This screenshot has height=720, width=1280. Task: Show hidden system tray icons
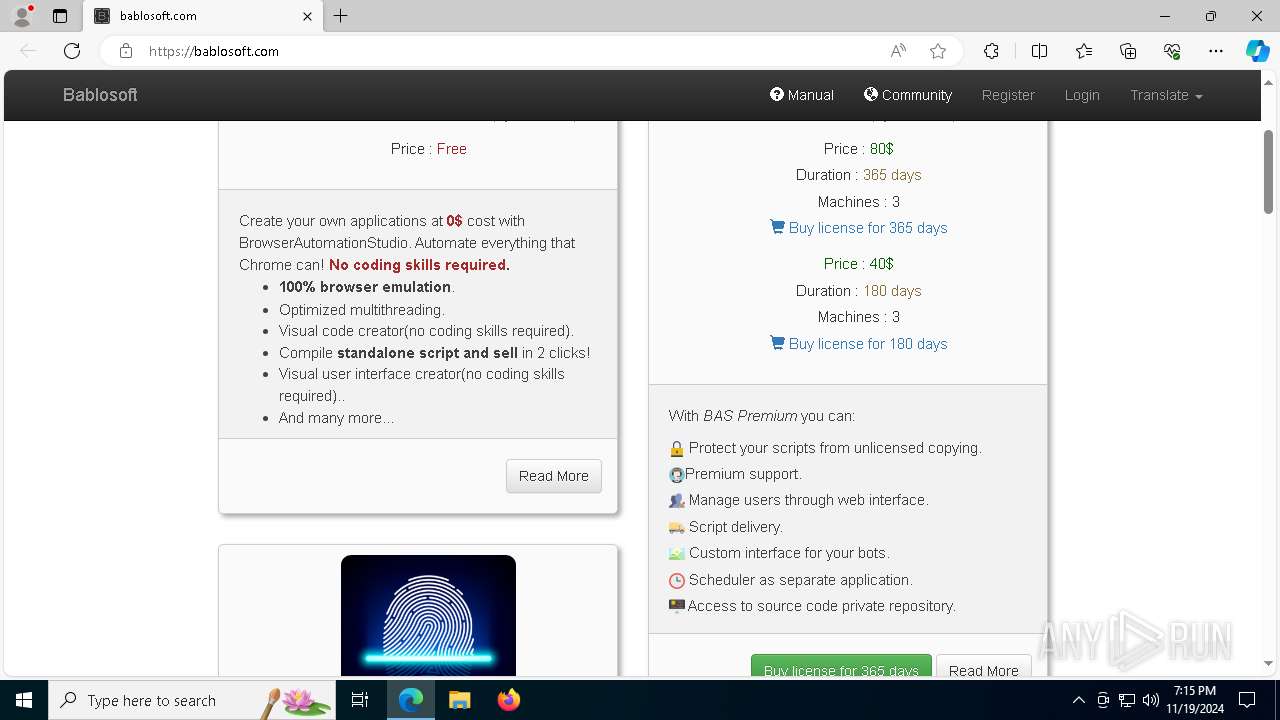coord(1078,700)
